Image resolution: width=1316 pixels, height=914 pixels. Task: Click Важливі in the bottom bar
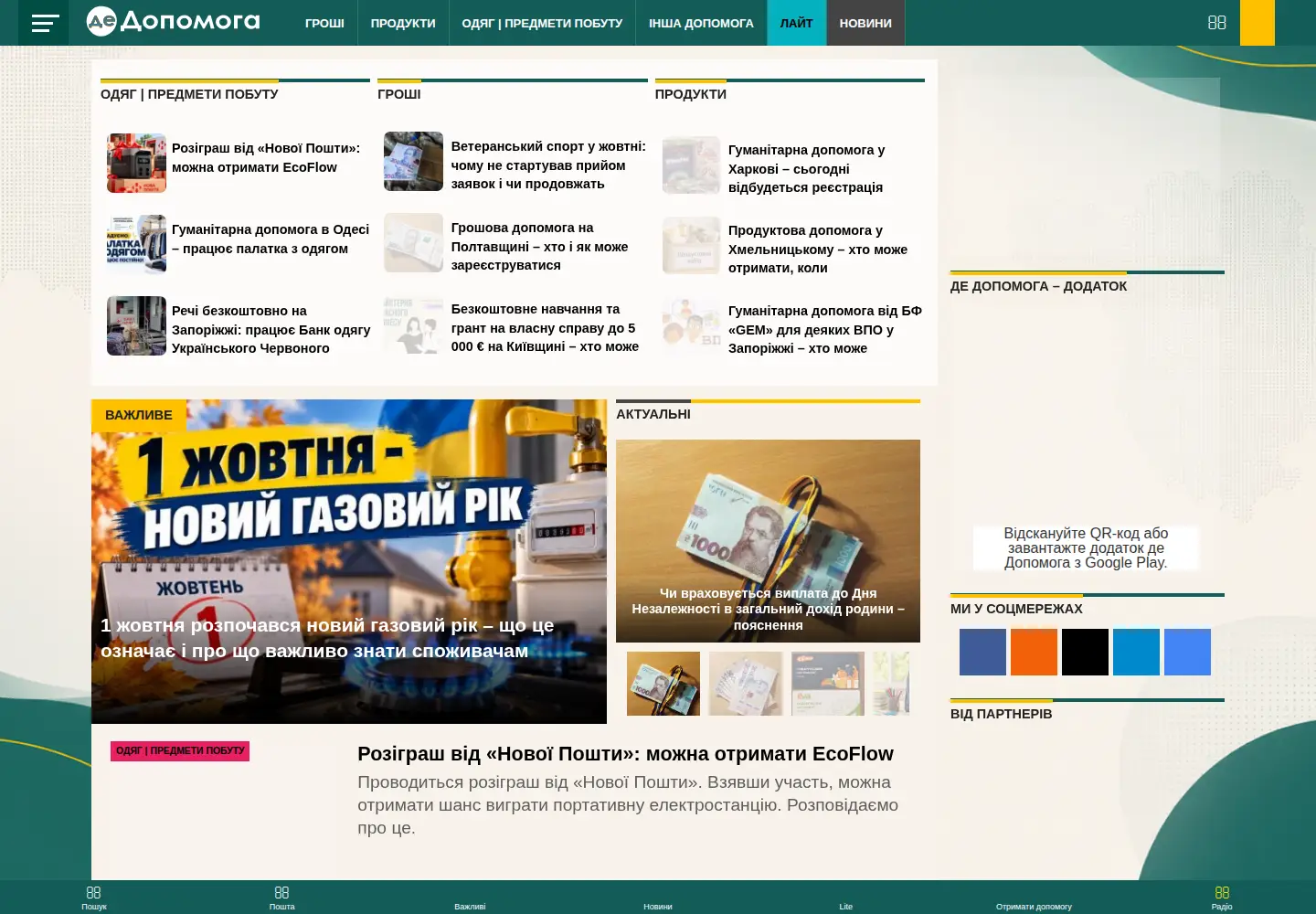[x=470, y=906]
